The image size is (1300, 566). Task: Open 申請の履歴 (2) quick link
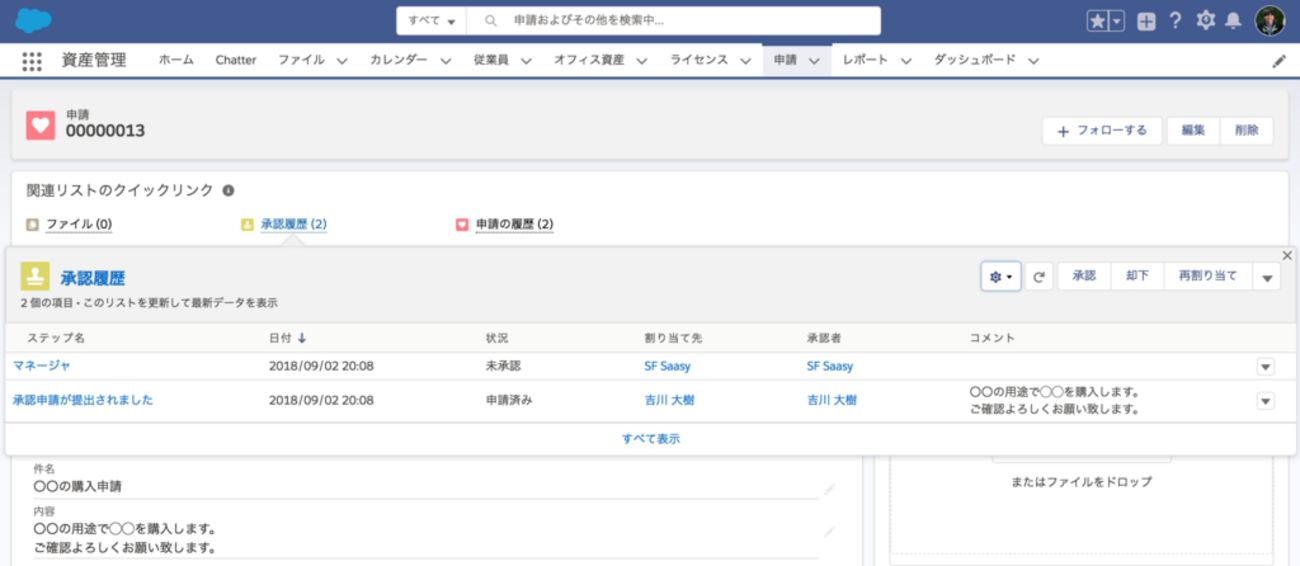point(514,225)
